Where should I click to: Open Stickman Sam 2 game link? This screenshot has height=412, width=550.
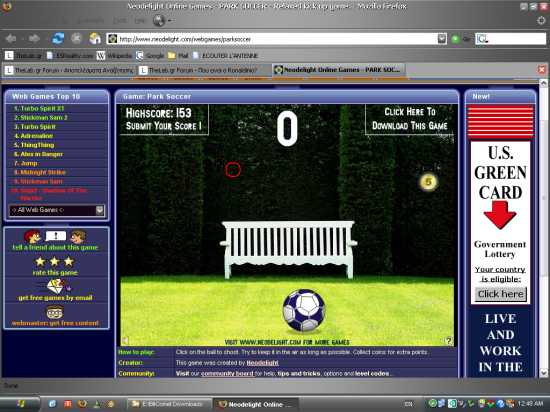tap(41, 117)
